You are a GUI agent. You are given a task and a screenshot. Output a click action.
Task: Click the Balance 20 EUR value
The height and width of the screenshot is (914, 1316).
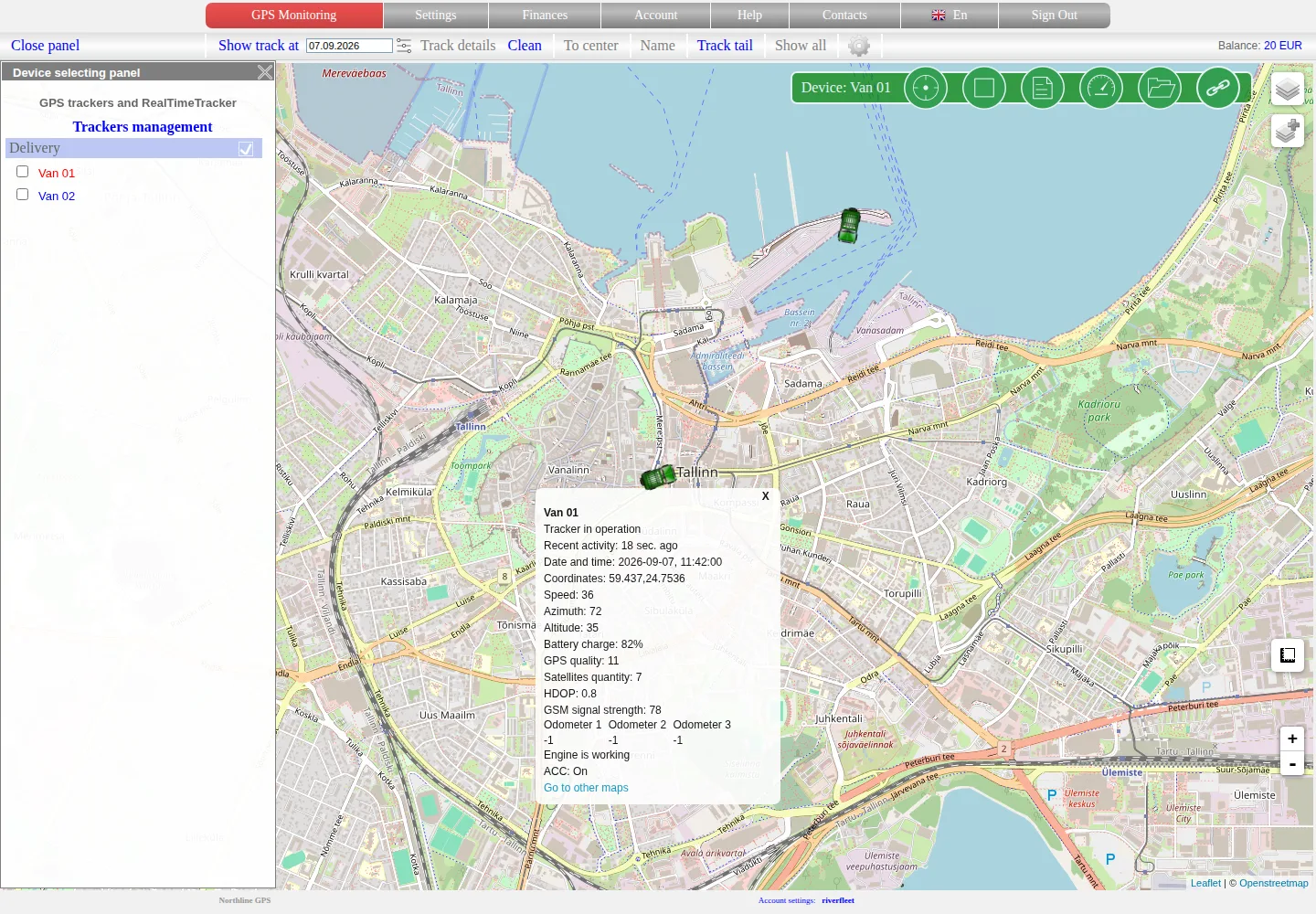1283,46
